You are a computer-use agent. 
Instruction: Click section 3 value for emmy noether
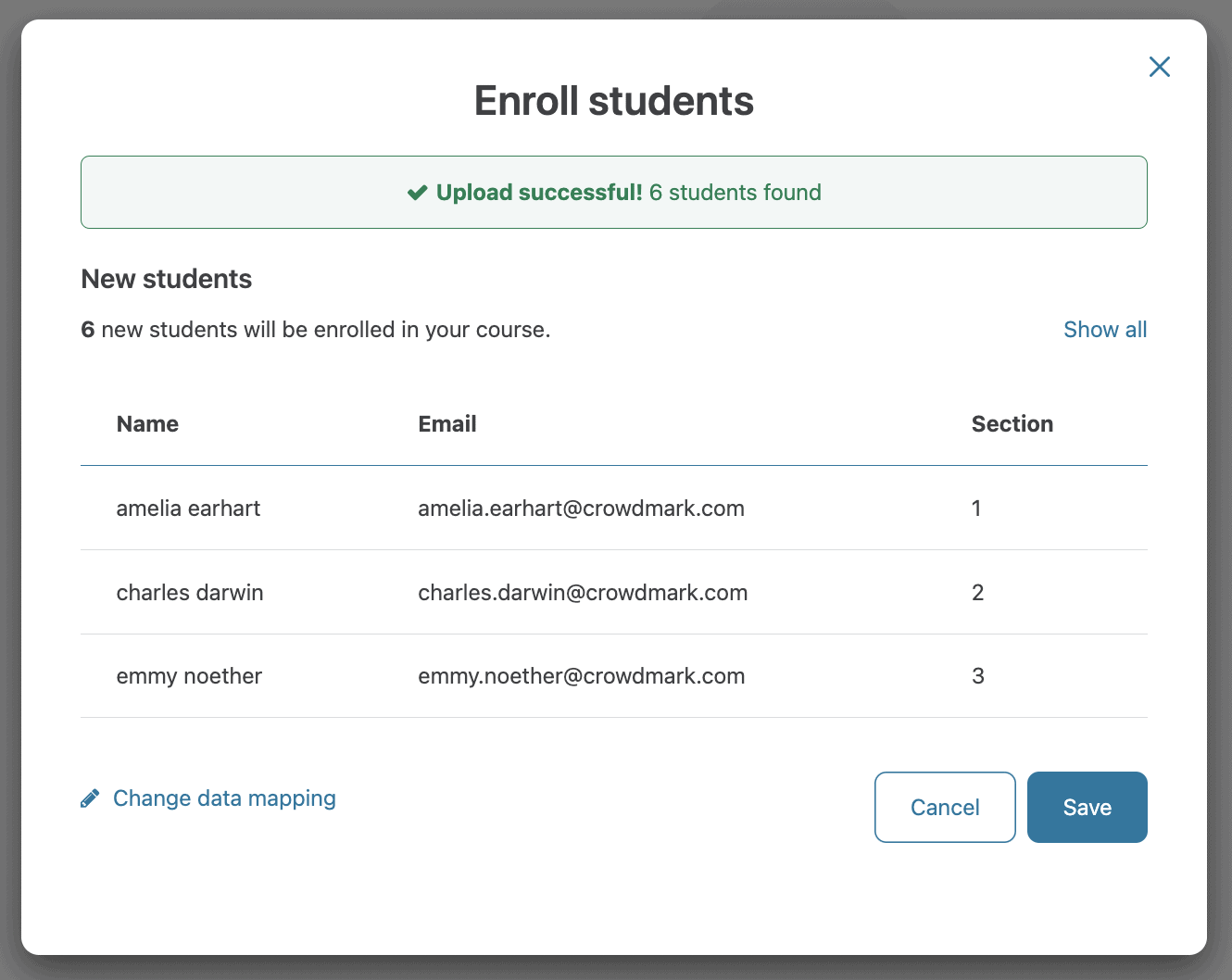click(x=977, y=676)
